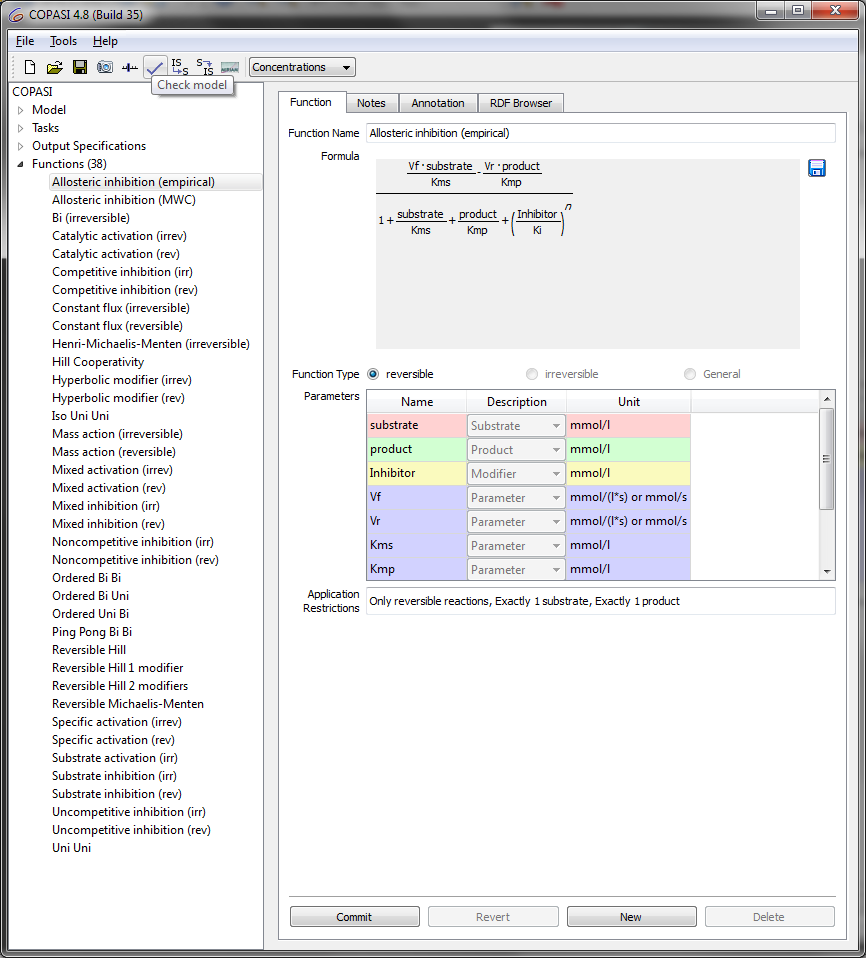Choose the General function type option

[x=690, y=374]
